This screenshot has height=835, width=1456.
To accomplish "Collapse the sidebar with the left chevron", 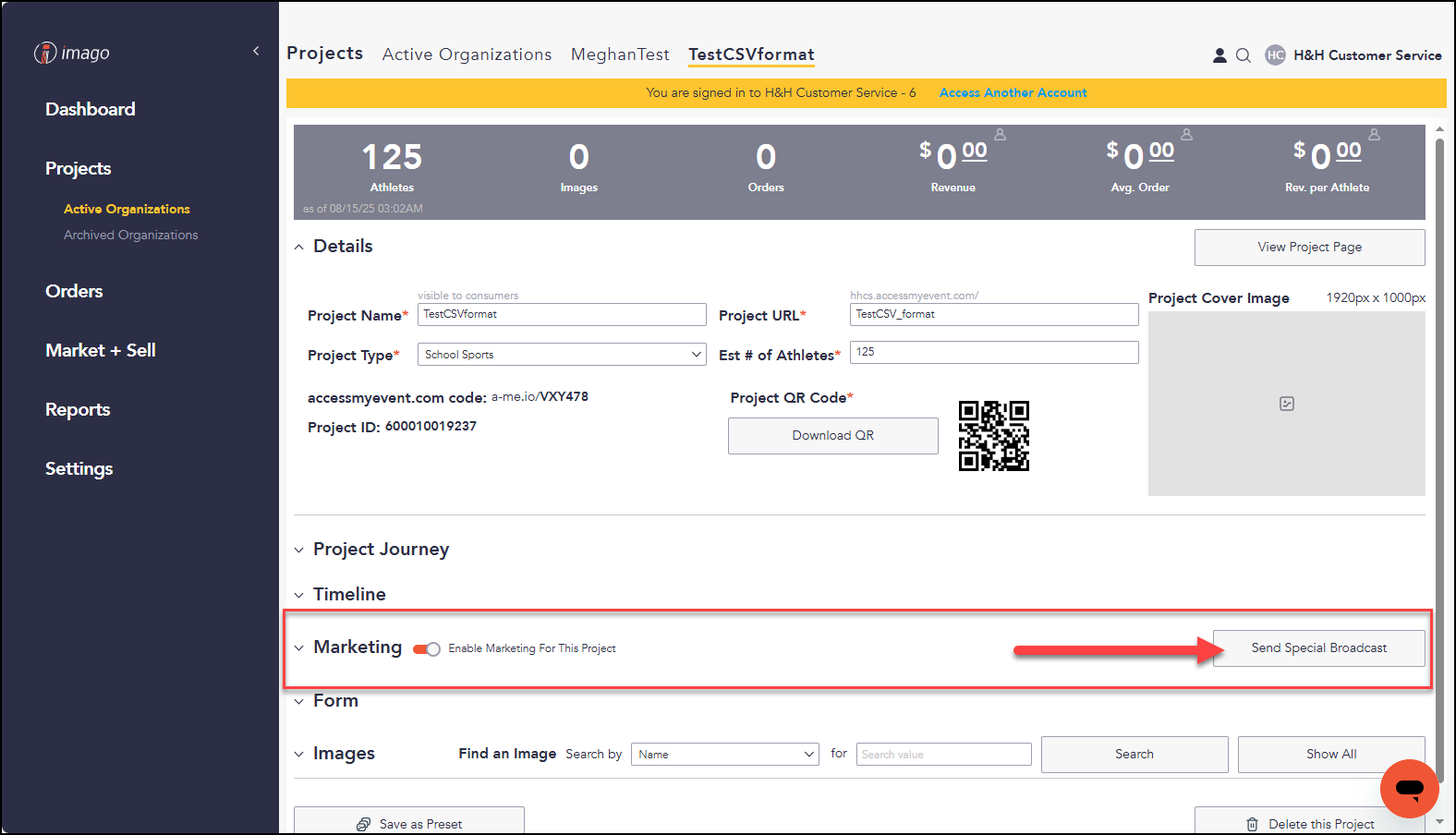I will (256, 51).
